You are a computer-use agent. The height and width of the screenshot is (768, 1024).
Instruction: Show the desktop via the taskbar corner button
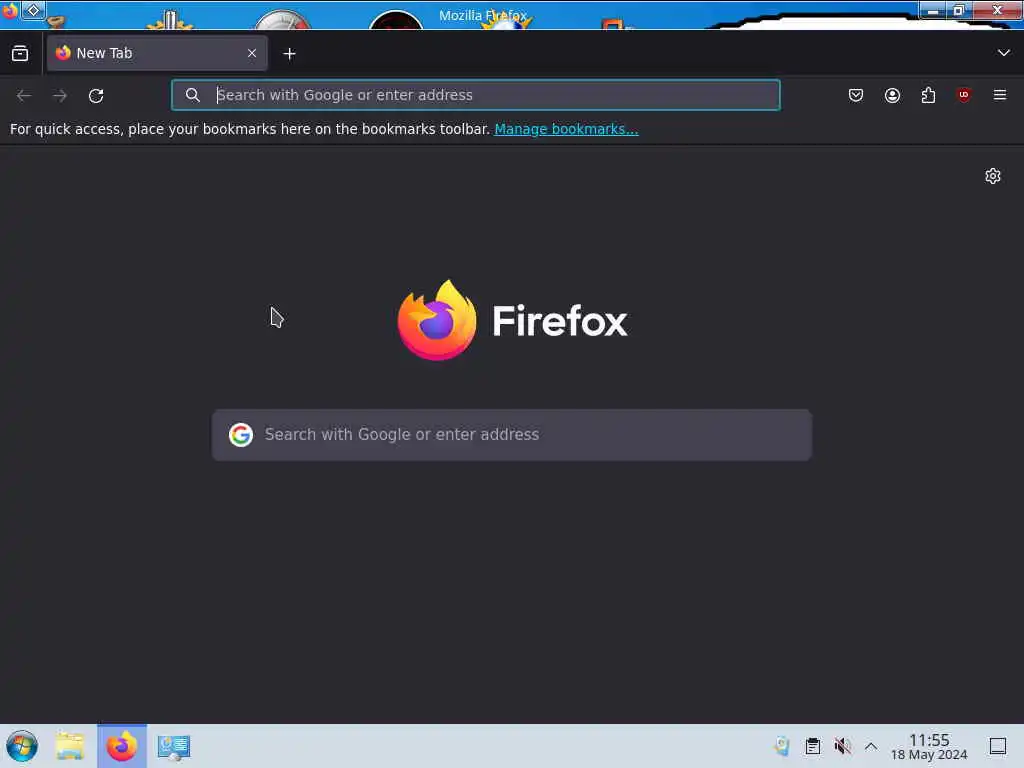(x=998, y=746)
